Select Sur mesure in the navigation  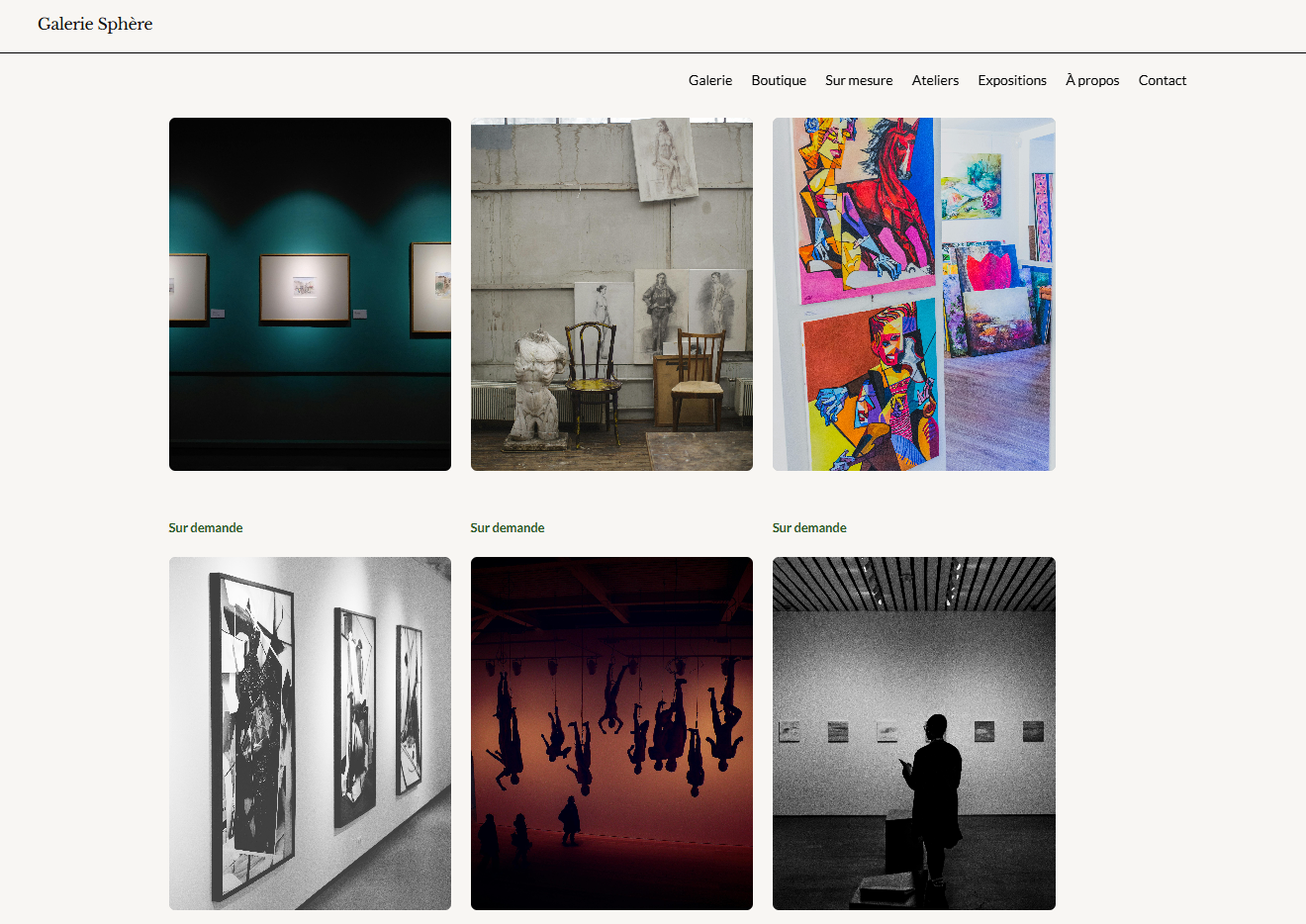[859, 80]
